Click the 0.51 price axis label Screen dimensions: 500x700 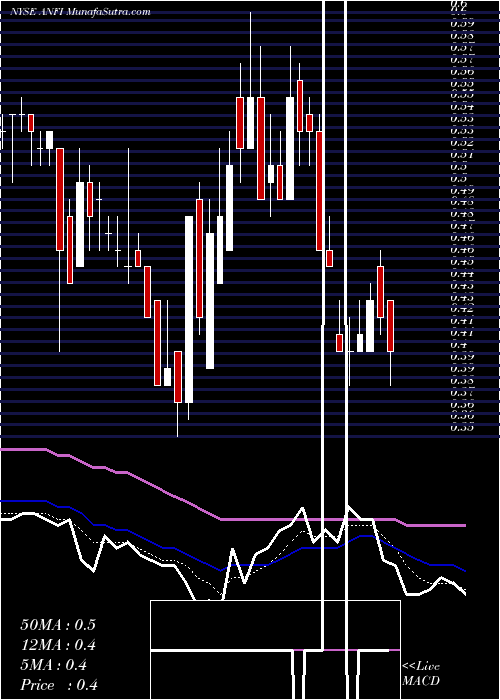(462, 154)
